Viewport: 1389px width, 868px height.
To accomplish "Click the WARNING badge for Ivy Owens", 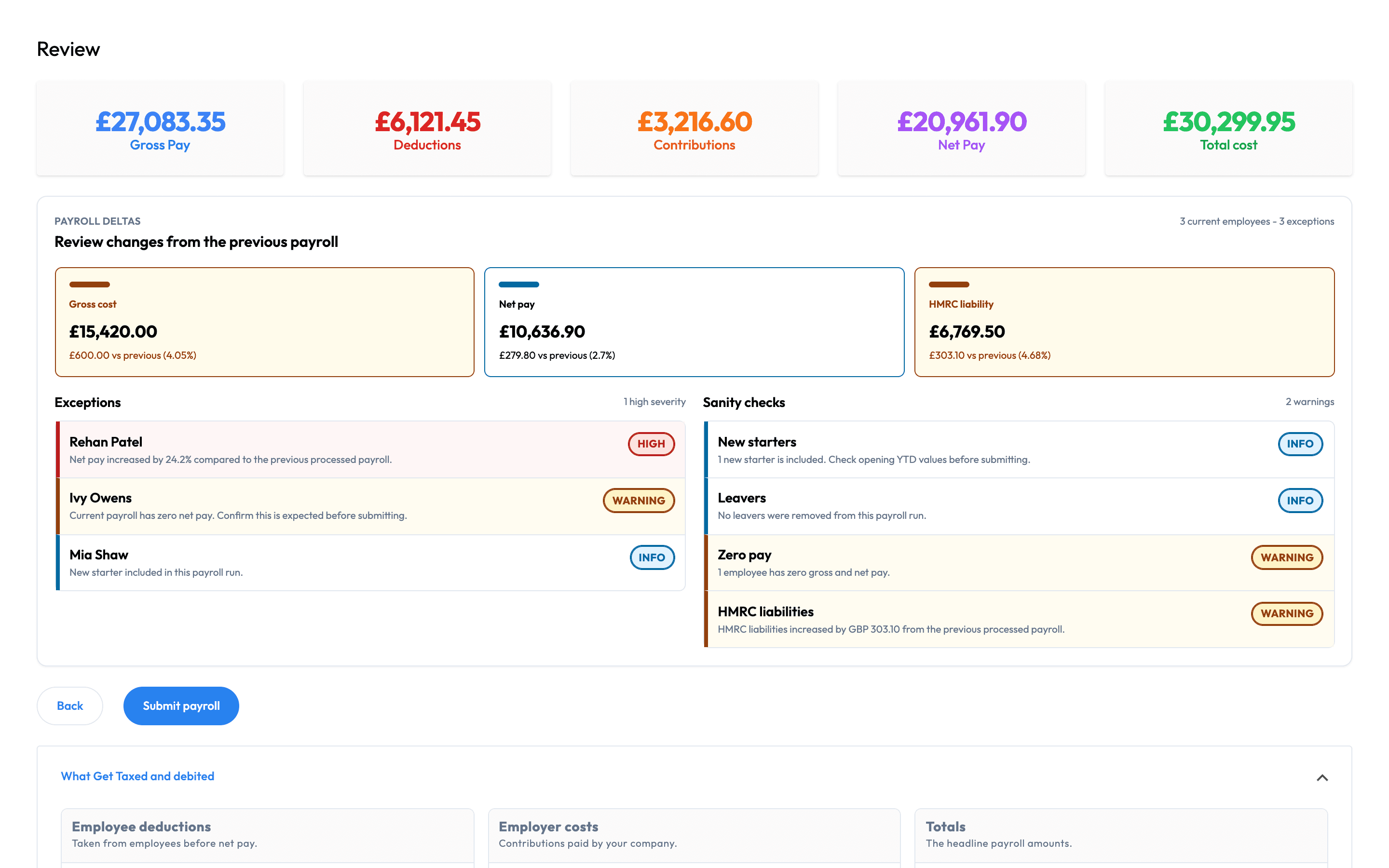I will (x=638, y=501).
